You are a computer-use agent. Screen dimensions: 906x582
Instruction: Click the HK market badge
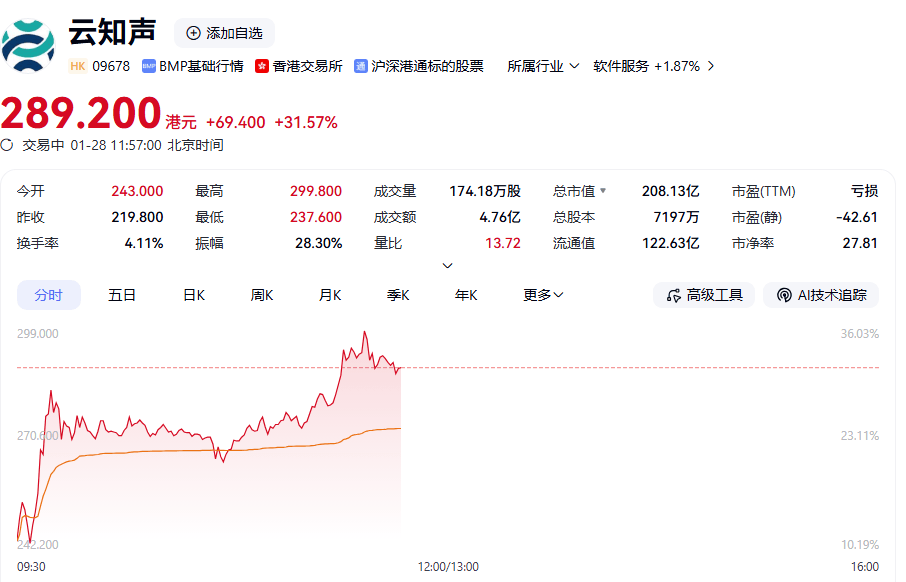click(78, 66)
